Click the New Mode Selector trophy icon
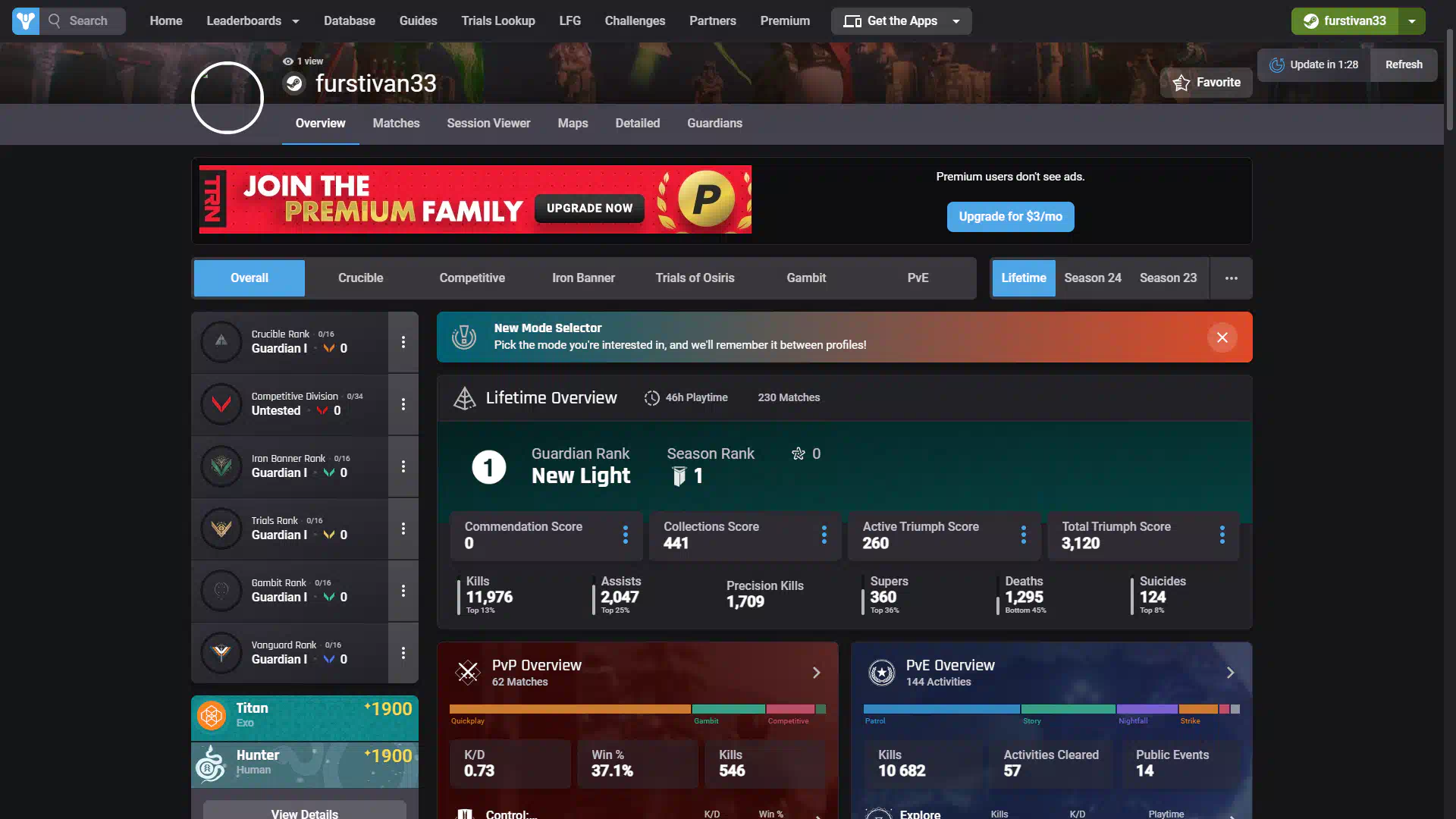 pos(464,337)
